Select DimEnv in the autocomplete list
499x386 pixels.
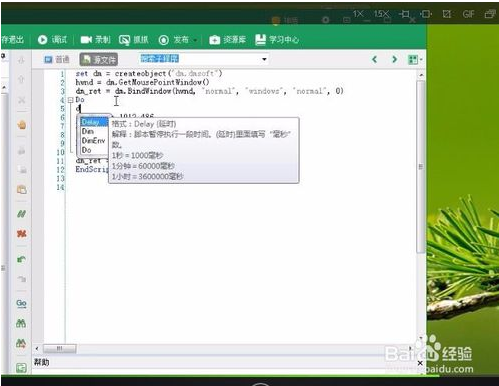pyautogui.click(x=93, y=141)
